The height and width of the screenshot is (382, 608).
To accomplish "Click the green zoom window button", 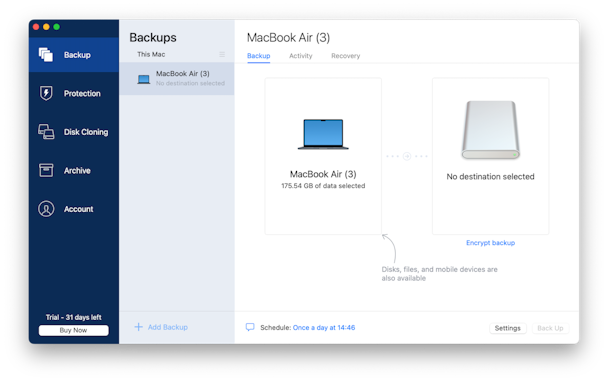I will (x=57, y=27).
